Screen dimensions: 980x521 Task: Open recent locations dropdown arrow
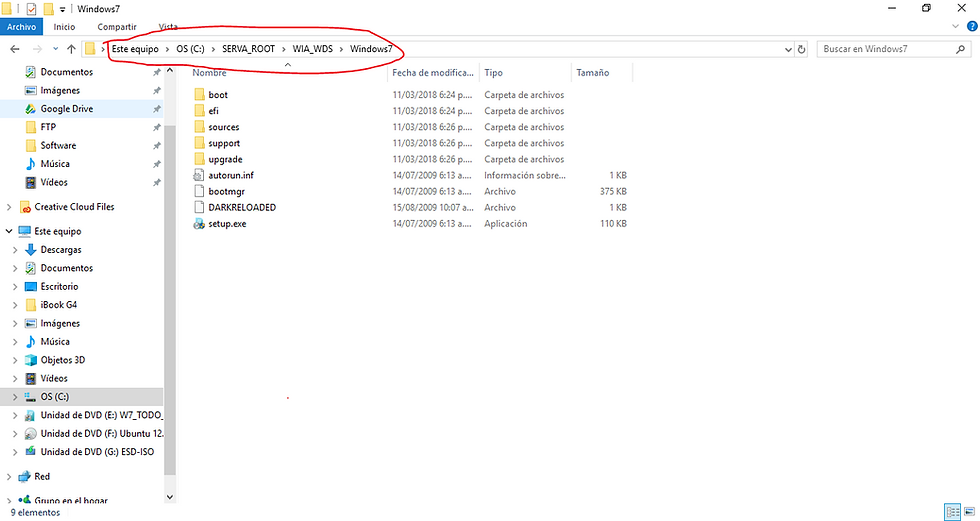(56, 49)
